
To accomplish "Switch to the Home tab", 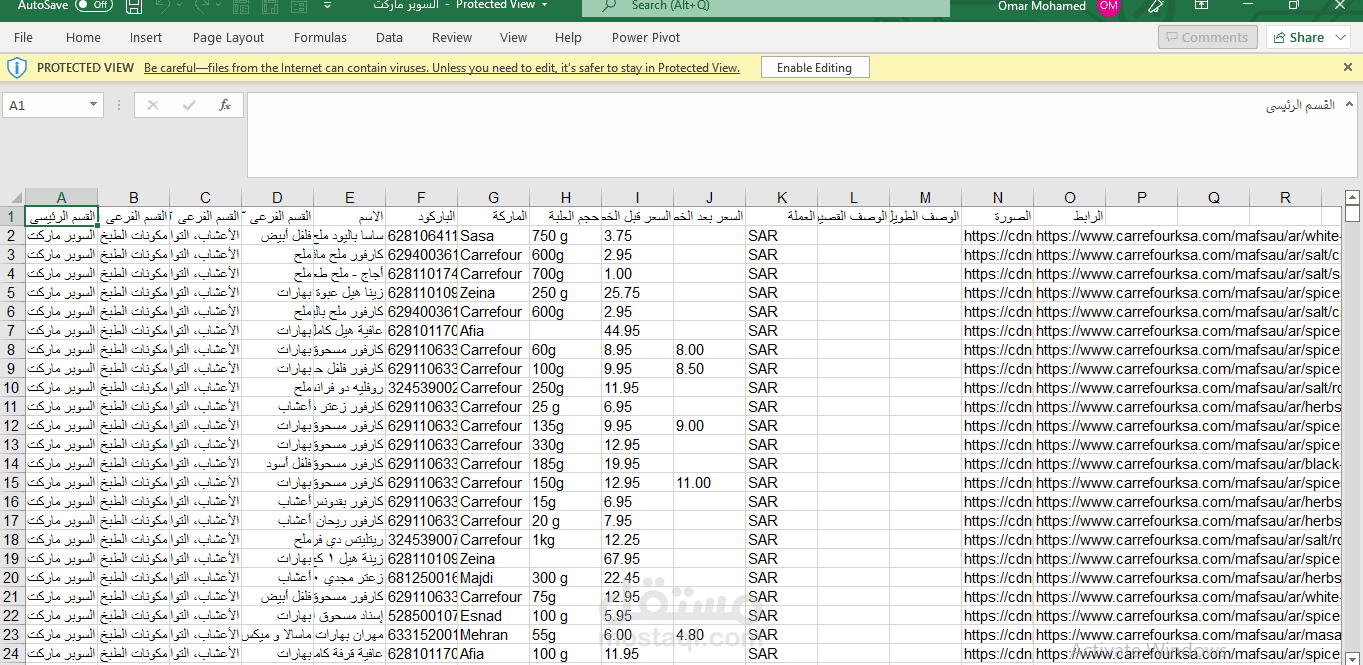I will point(83,38).
